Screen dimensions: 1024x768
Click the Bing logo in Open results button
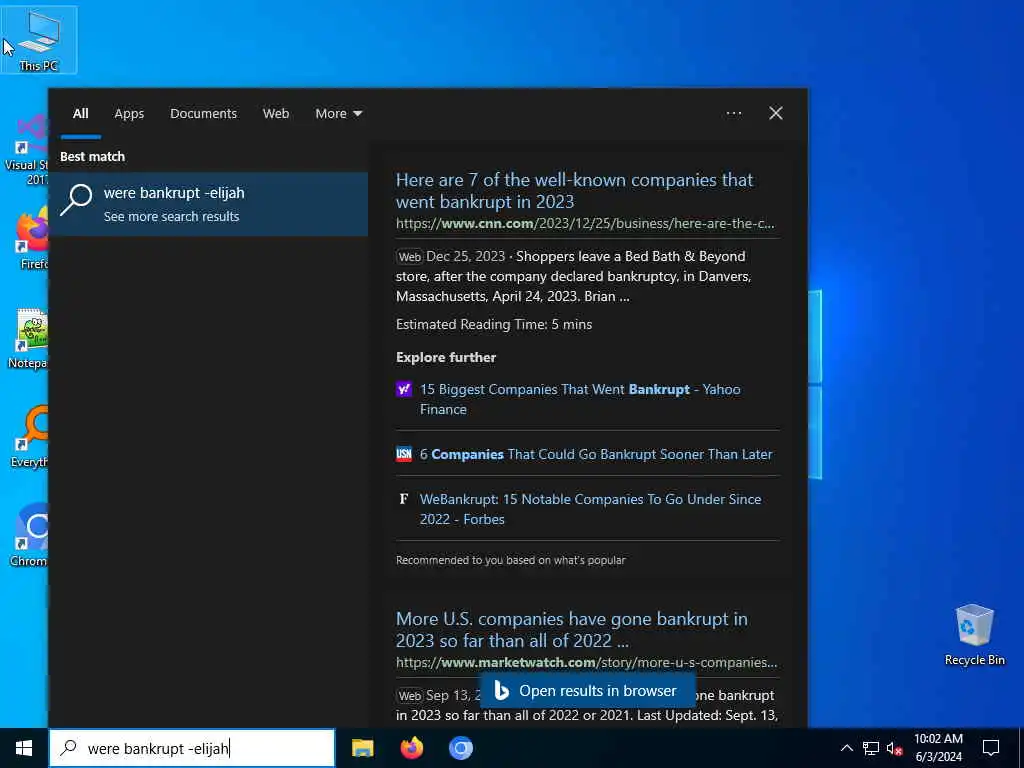tap(502, 691)
